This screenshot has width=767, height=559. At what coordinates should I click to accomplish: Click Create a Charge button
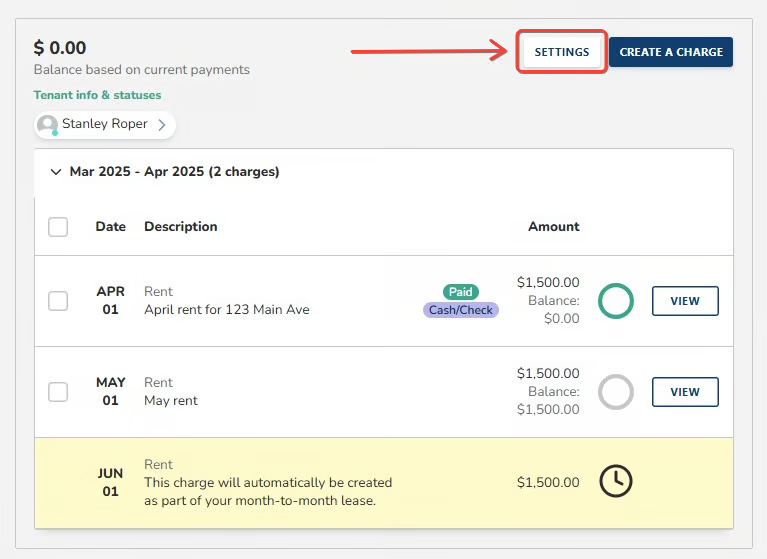[671, 52]
